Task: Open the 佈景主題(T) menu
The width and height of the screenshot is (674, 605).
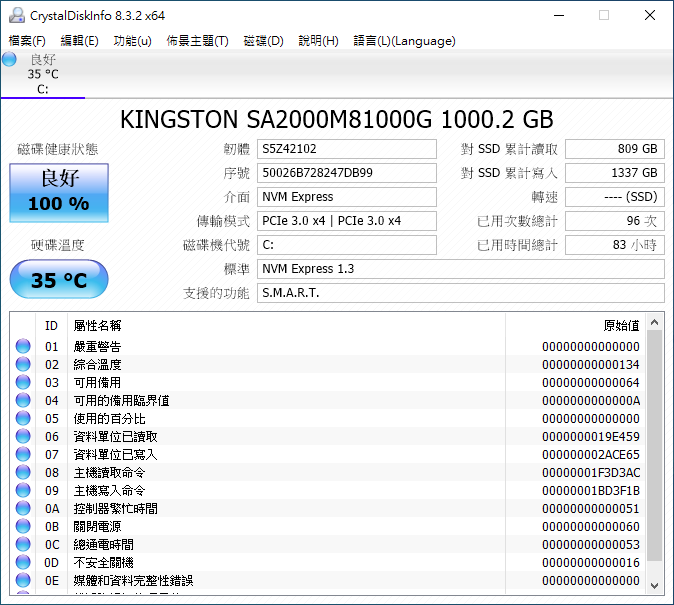Action: (198, 41)
